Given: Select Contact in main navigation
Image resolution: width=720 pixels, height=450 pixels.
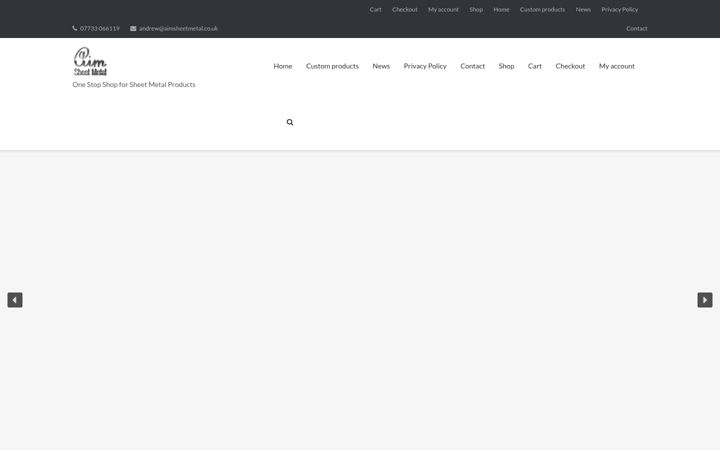Looking at the screenshot, I should pos(472,66).
